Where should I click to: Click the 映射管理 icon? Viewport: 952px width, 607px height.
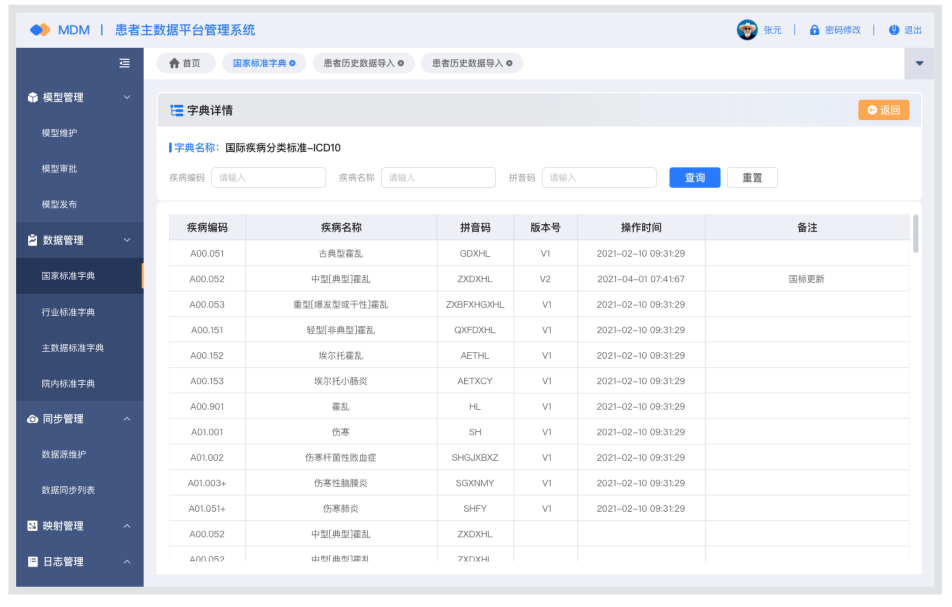[x=33, y=526]
